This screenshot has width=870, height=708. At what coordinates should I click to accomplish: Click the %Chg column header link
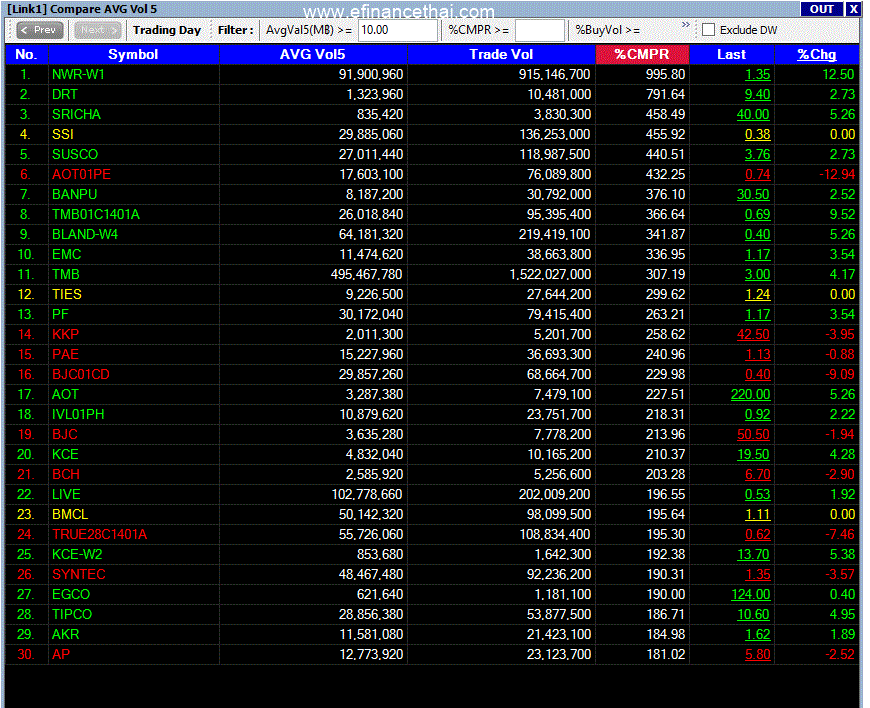pos(816,54)
